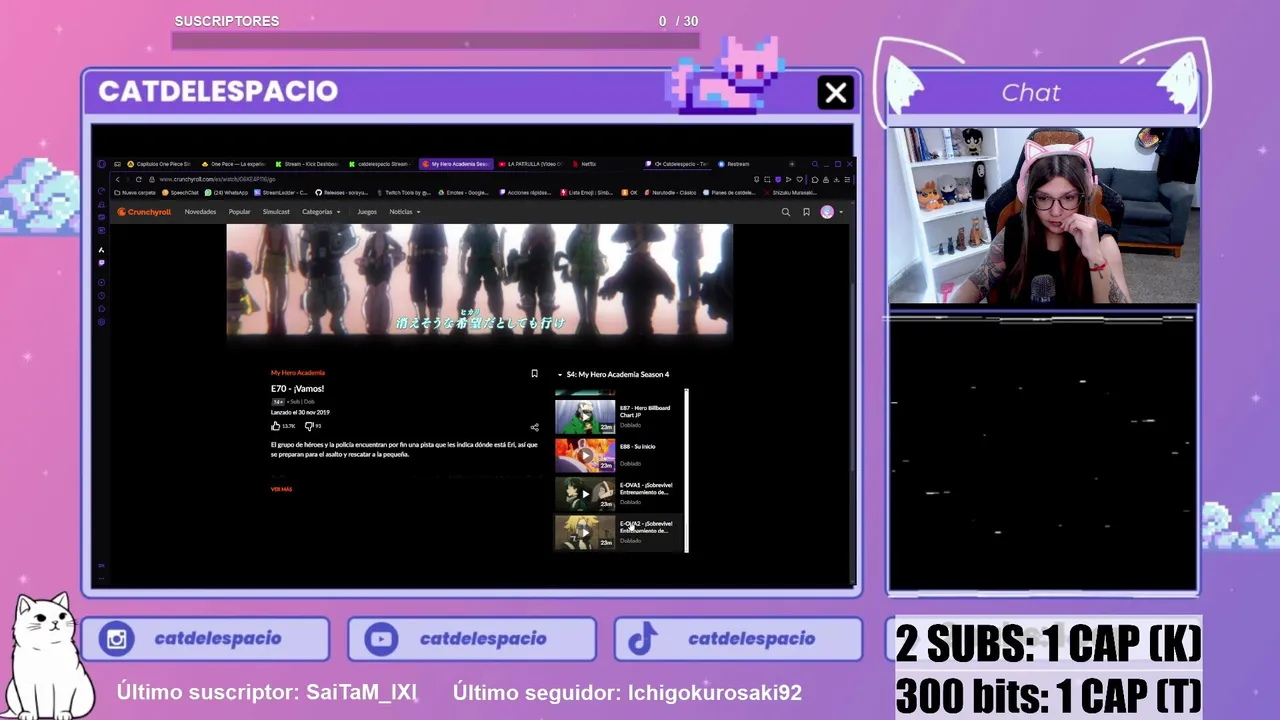
Task: Expand the Categorías dropdown
Action: pos(321,212)
